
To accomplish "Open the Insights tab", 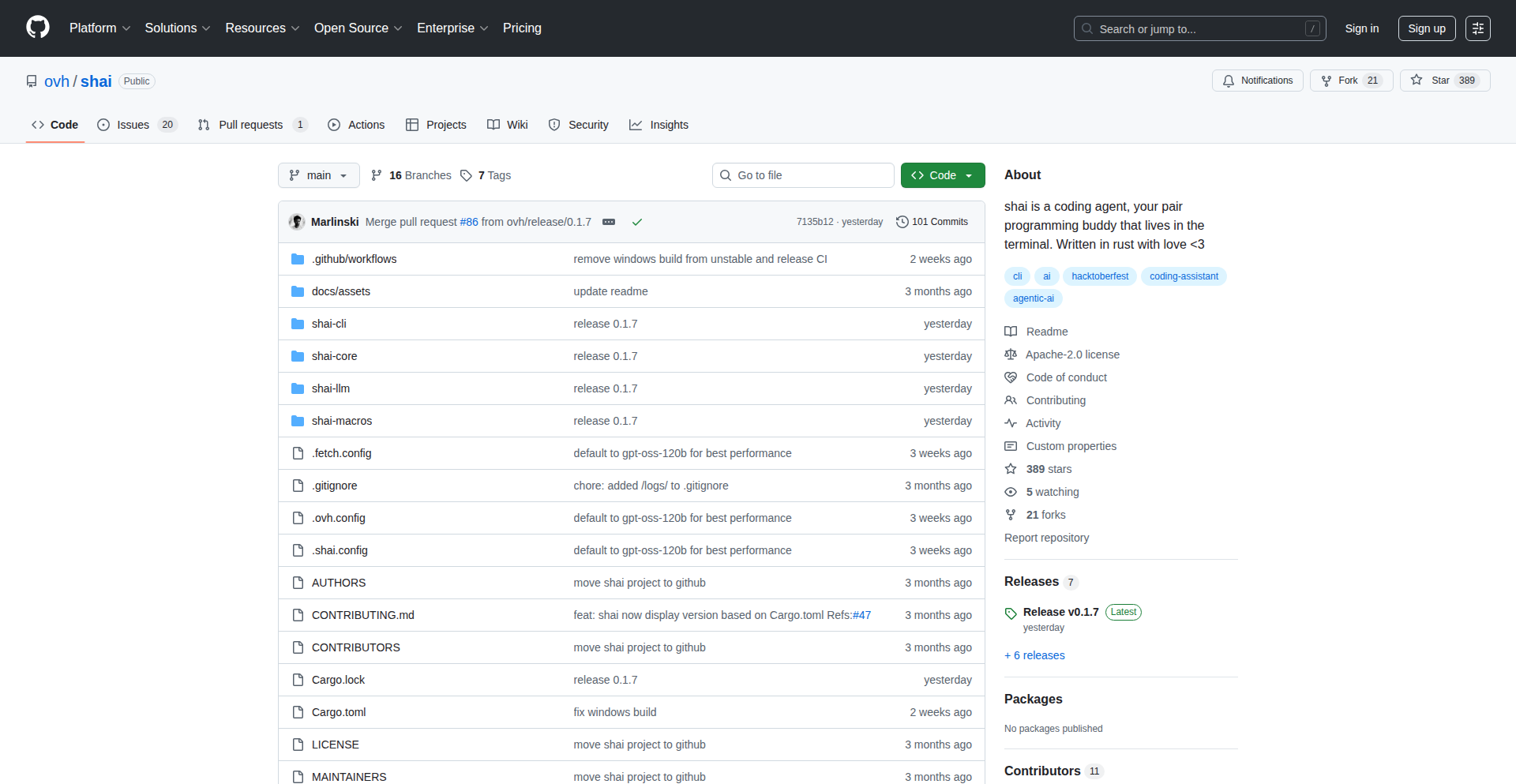I will [x=659, y=125].
